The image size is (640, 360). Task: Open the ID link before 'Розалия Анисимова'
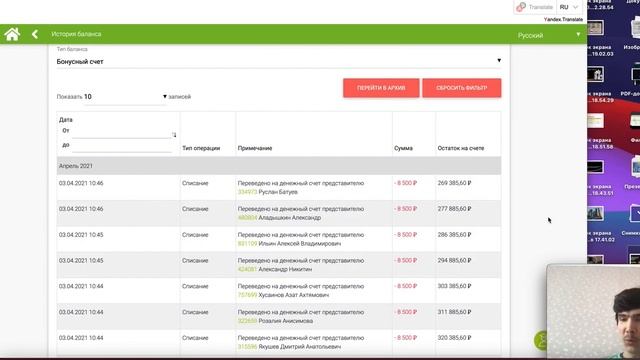pos(247,321)
